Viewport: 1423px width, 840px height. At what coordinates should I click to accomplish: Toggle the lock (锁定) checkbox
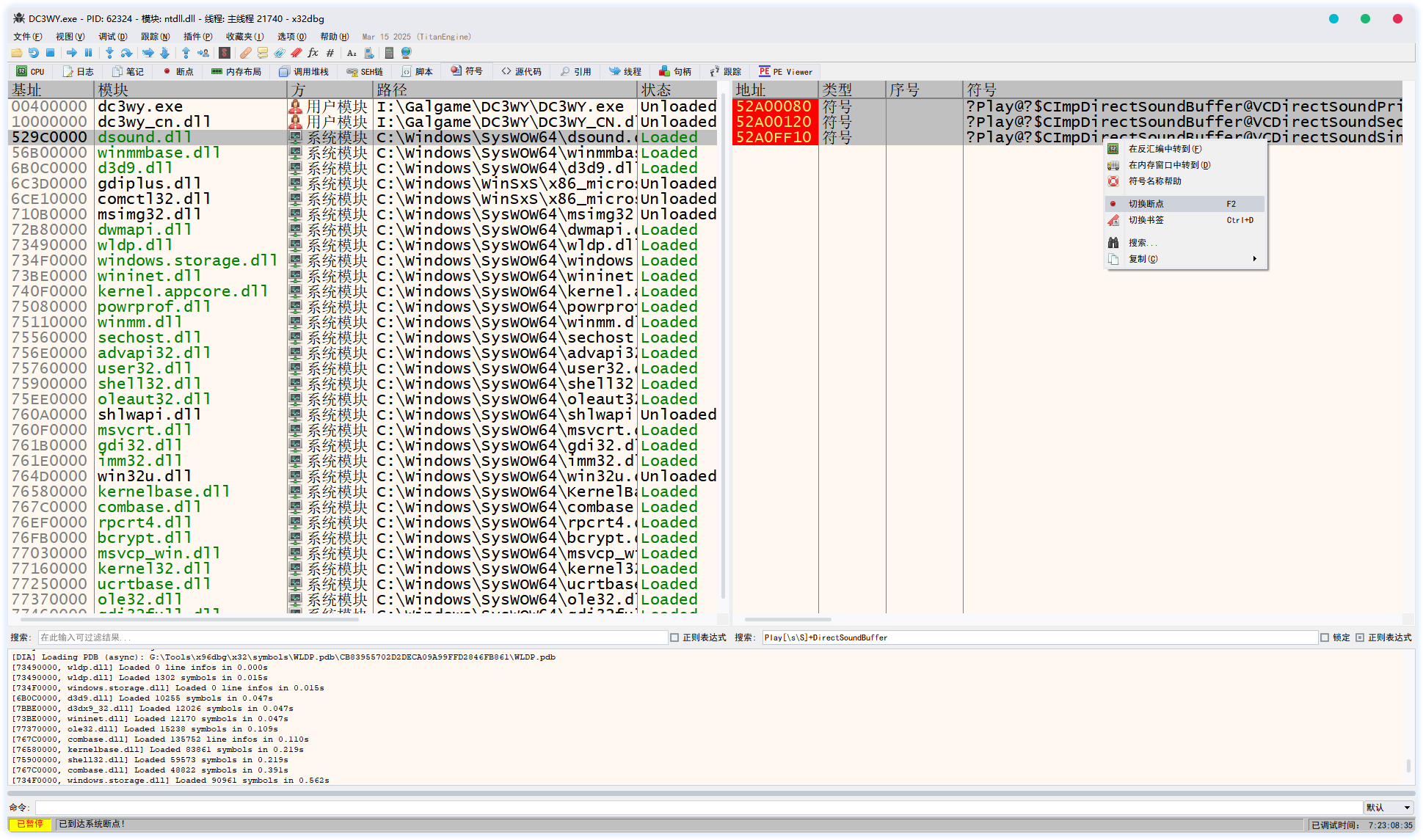click(1325, 638)
